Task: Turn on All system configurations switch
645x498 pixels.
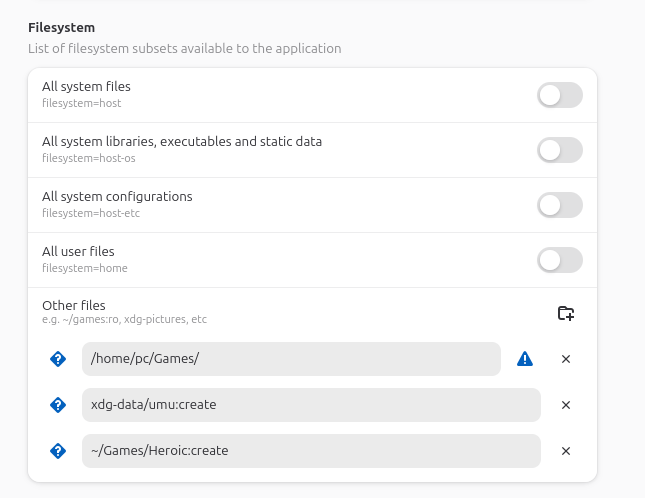Action: click(559, 205)
